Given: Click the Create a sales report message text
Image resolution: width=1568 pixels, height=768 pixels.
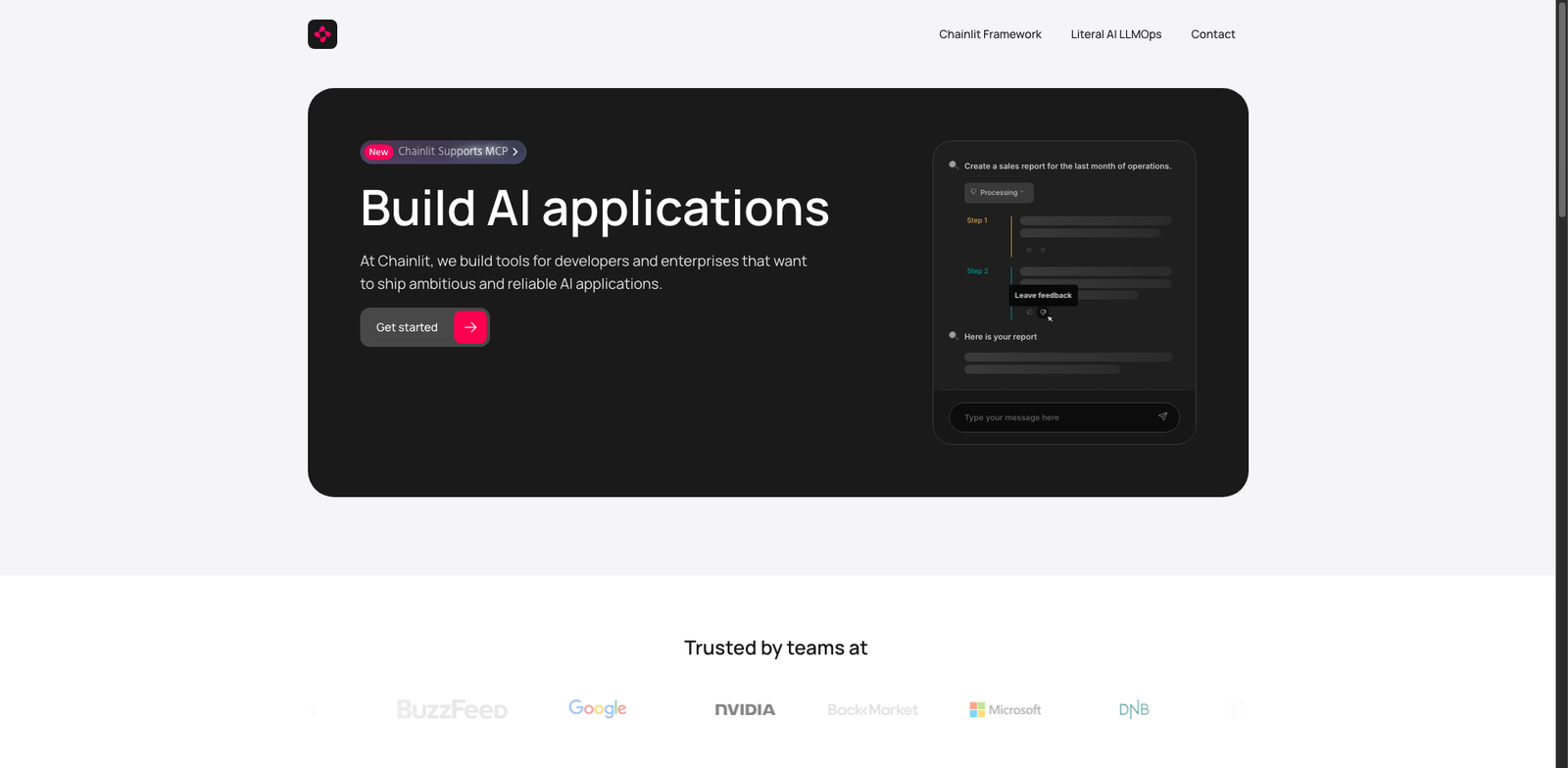Looking at the screenshot, I should tap(1067, 167).
